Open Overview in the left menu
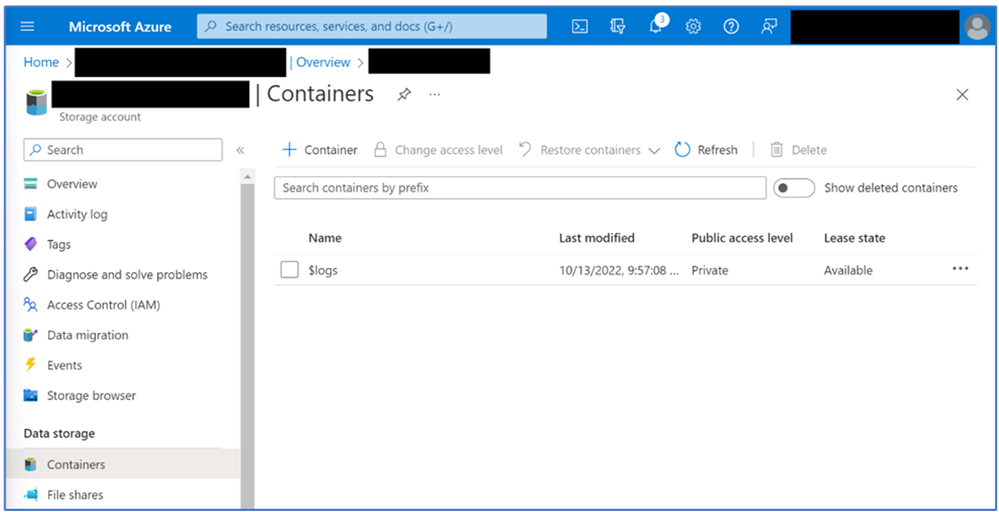This screenshot has width=999, height=512. (72, 184)
